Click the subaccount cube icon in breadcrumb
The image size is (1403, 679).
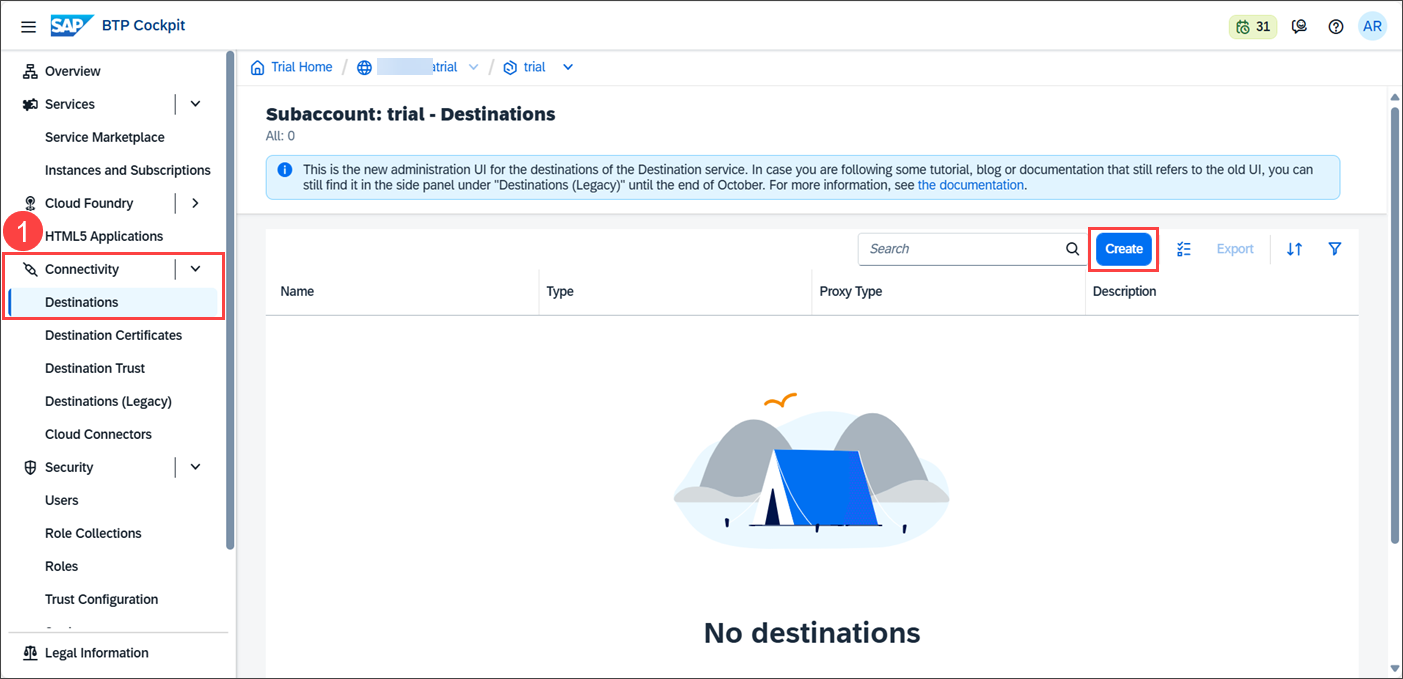(x=510, y=67)
